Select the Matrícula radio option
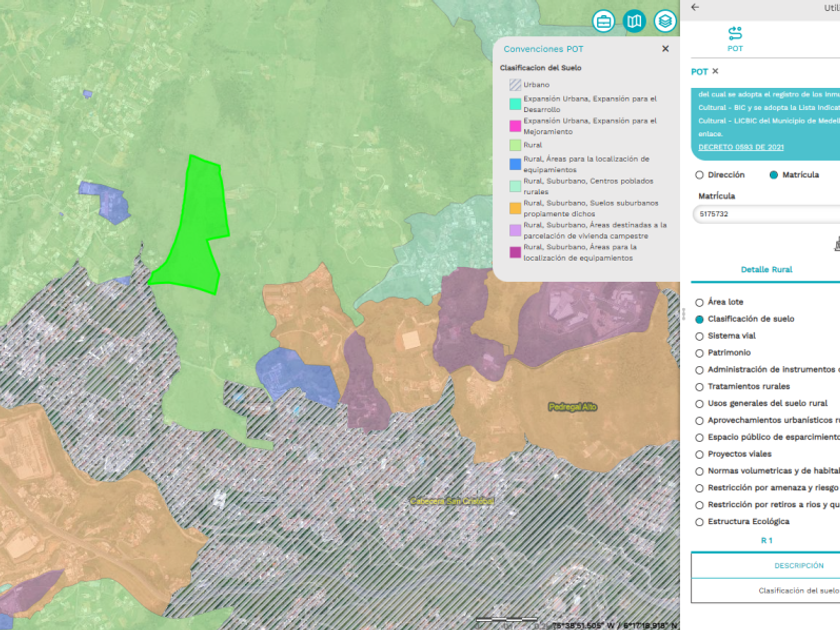This screenshot has height=630, width=840. coord(774,175)
